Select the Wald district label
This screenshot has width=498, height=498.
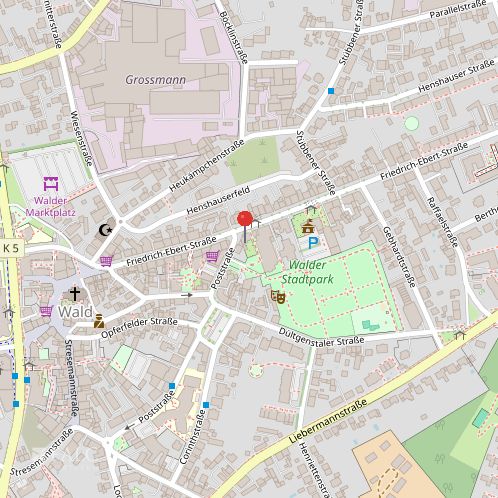[75, 312]
